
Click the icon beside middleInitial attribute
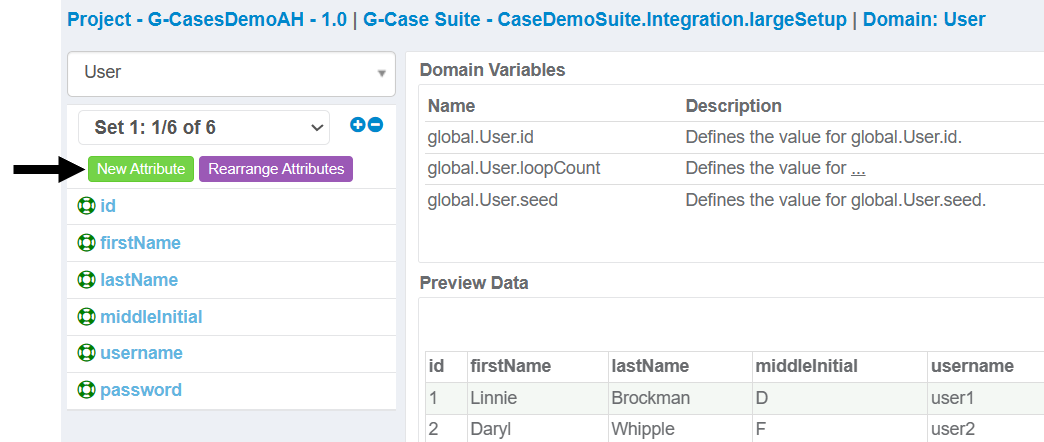coord(86,317)
